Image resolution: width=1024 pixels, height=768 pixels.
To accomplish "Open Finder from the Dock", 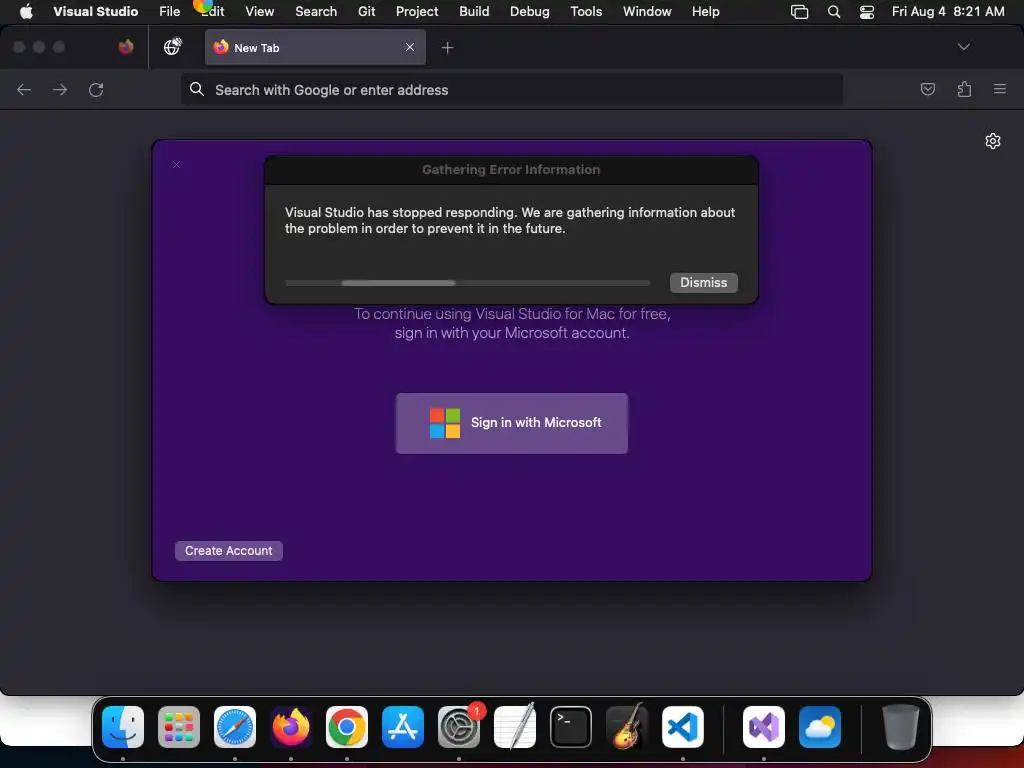I will click(123, 726).
